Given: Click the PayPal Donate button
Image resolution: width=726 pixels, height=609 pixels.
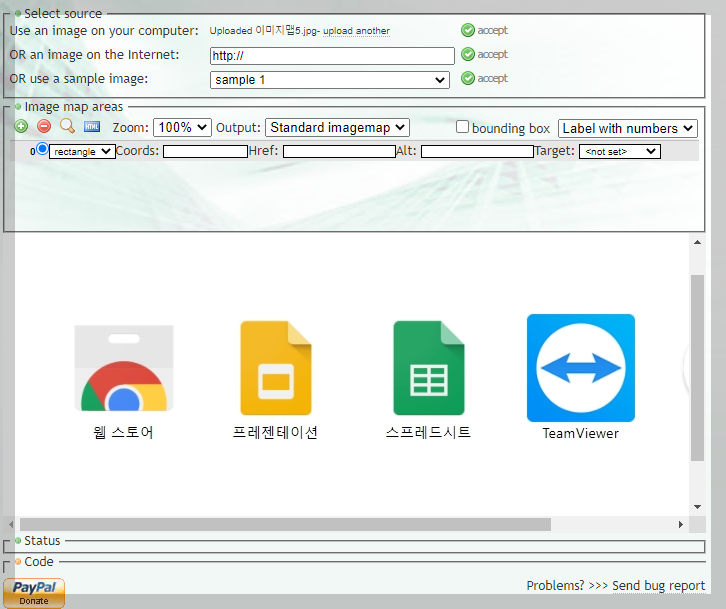Looking at the screenshot, I should click(34, 593).
